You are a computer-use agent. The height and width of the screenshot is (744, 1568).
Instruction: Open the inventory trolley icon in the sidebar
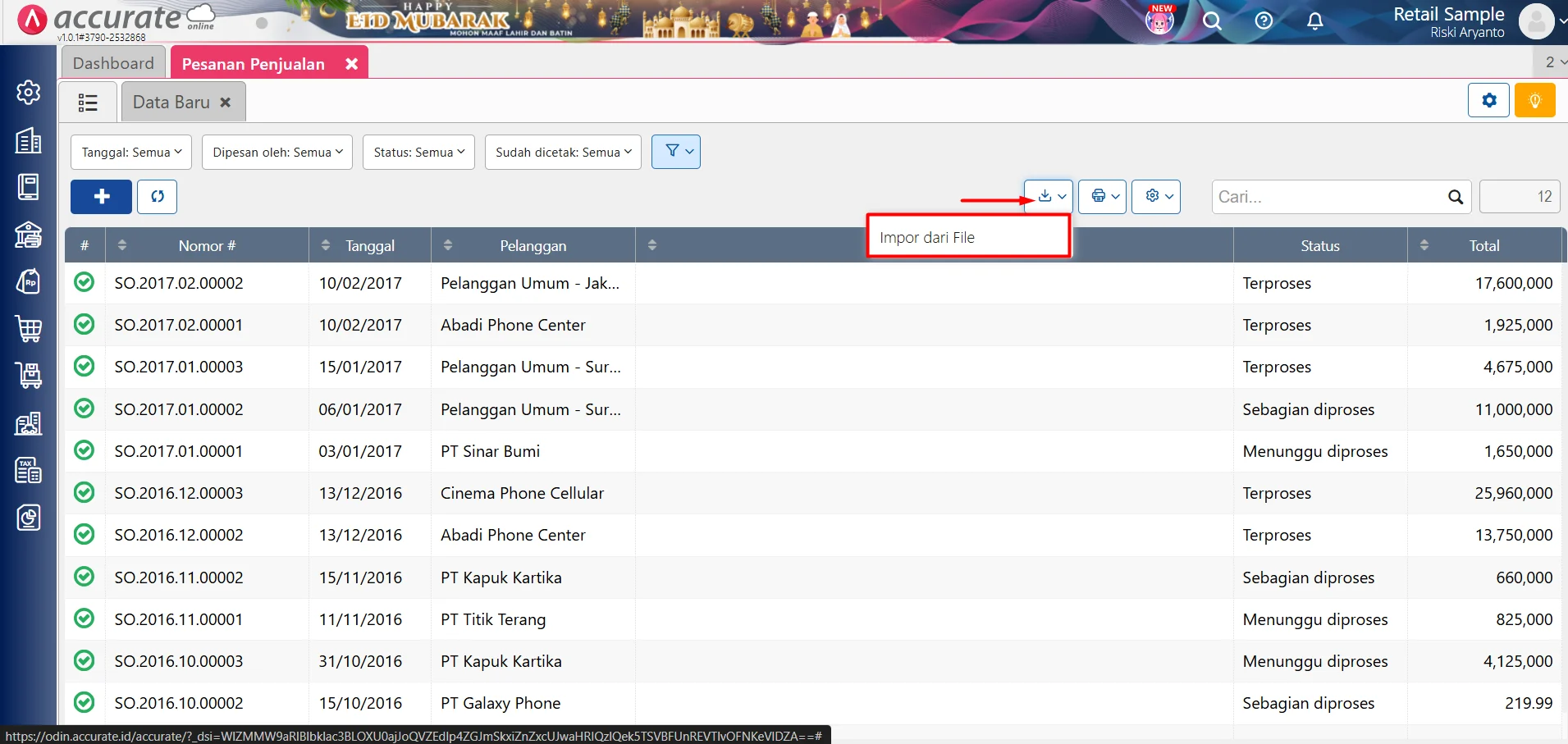29,376
